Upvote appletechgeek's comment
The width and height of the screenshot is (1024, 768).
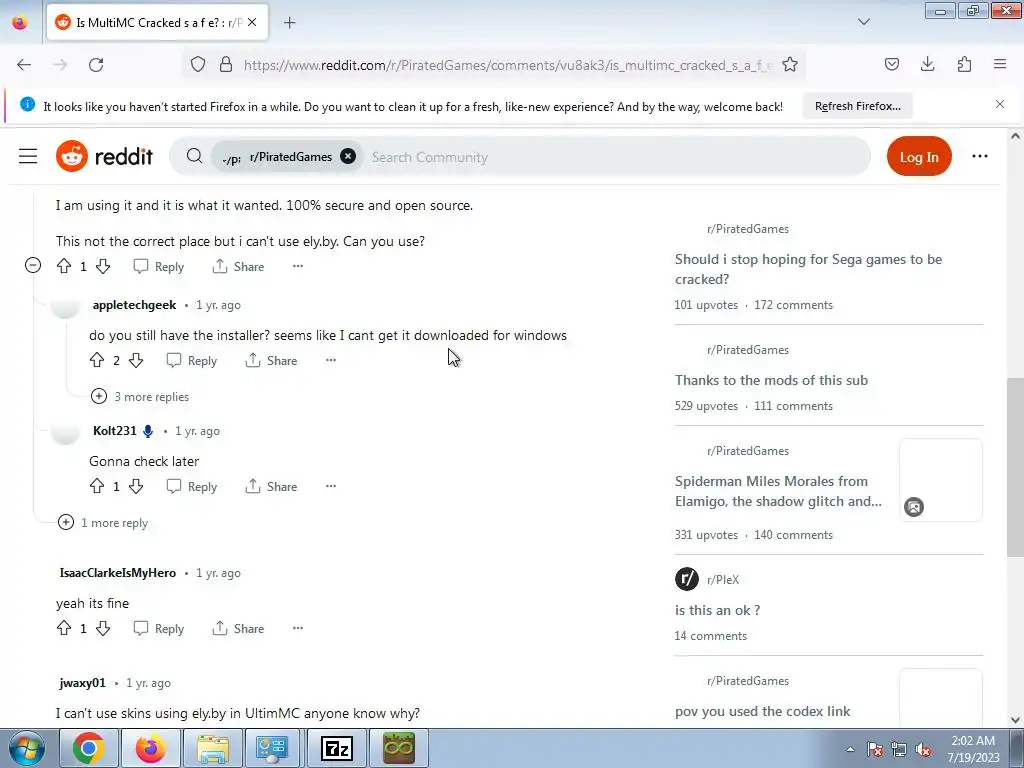[x=97, y=360]
